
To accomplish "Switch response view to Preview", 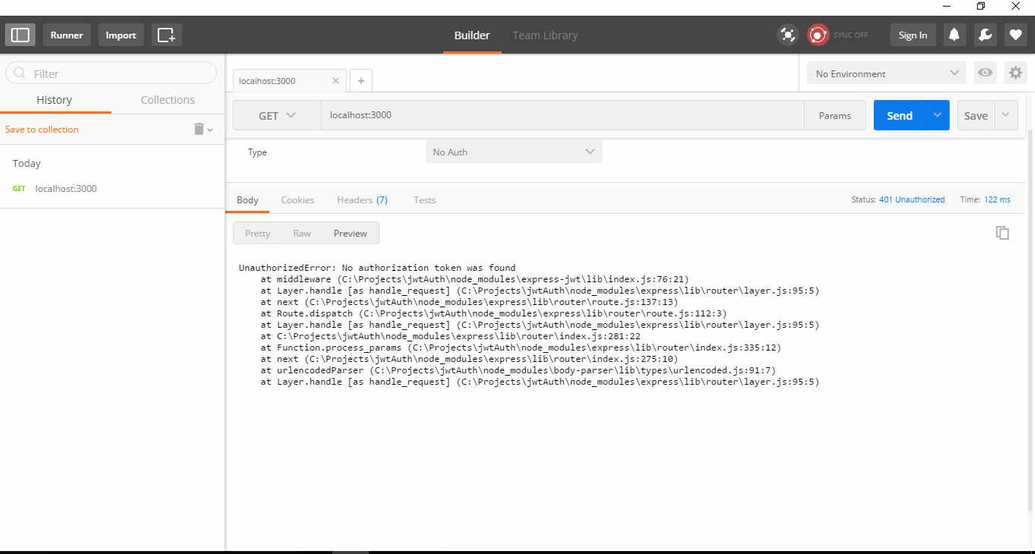I will (351, 233).
